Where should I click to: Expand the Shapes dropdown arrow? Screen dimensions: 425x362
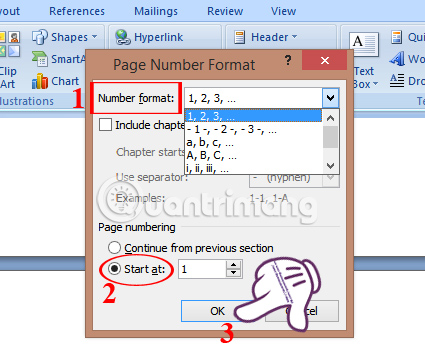tap(94, 37)
